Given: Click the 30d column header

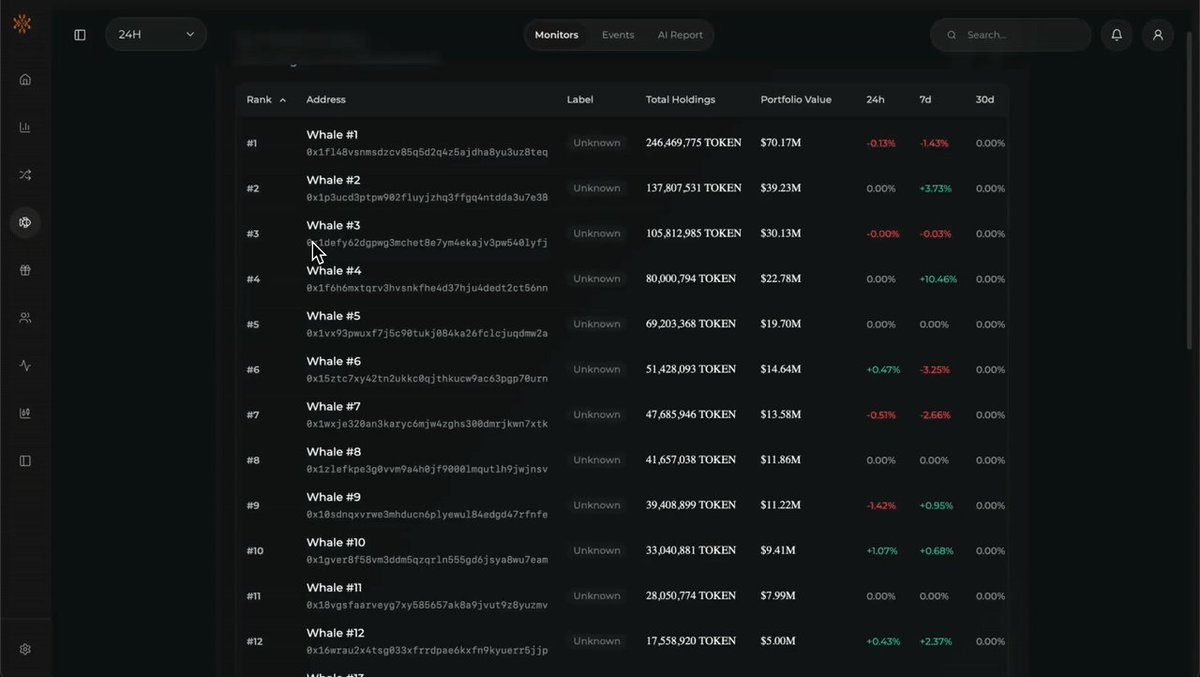Looking at the screenshot, I should coord(985,100).
